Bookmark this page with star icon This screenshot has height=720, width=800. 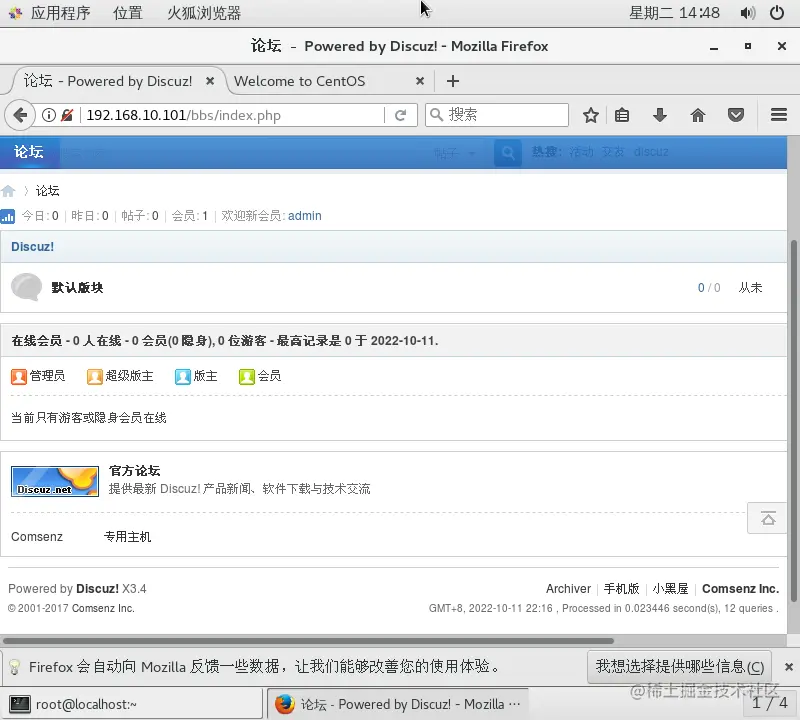[591, 115]
